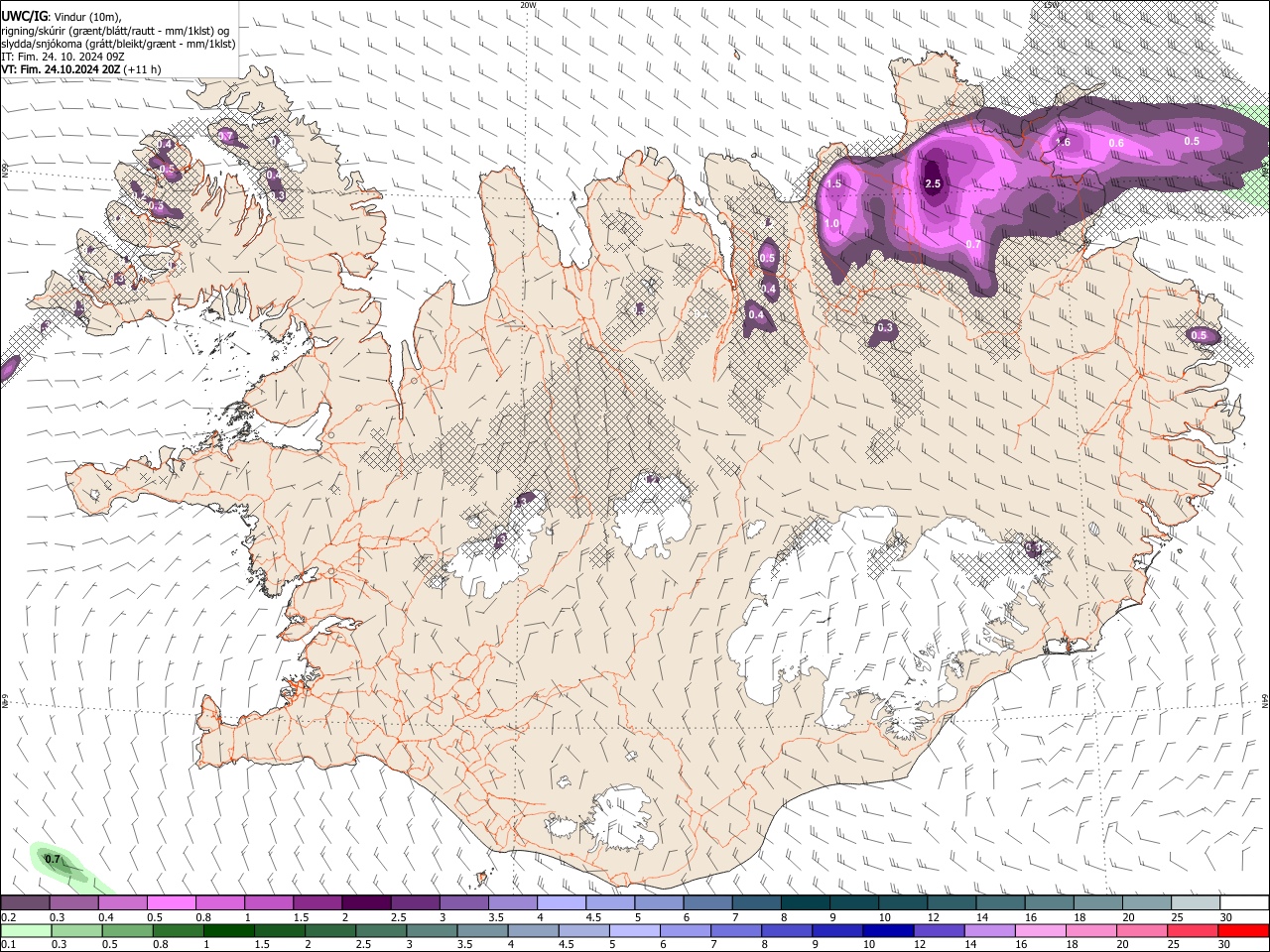This screenshot has height=952, width=1270.
Task: Select the 2.5–3 swatch in the lower legend row
Action: click(x=382, y=930)
